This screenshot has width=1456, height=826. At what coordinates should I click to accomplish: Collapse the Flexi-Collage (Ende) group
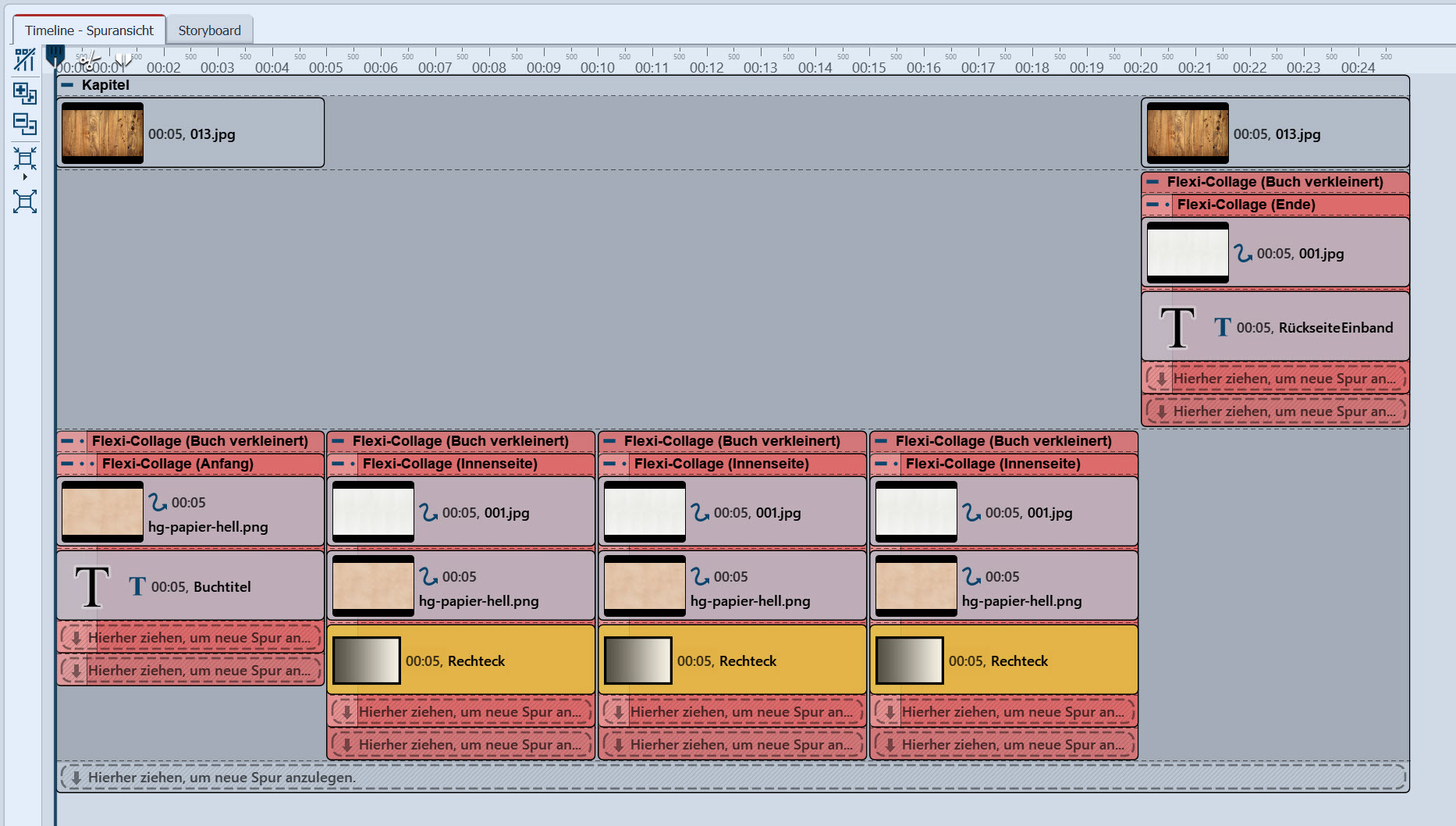pyautogui.click(x=1152, y=205)
